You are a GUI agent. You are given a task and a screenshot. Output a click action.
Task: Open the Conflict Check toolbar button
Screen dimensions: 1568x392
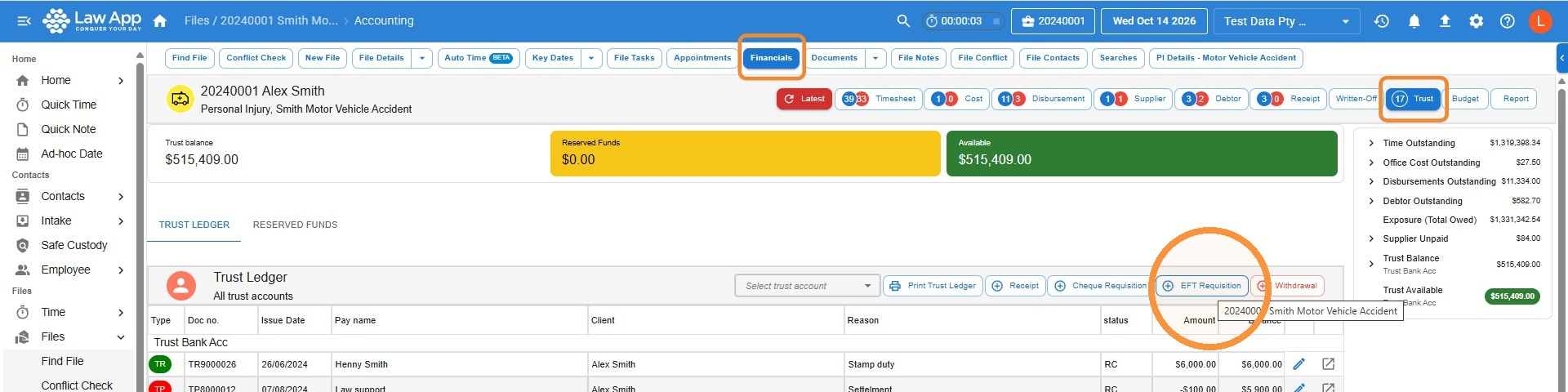pos(256,58)
